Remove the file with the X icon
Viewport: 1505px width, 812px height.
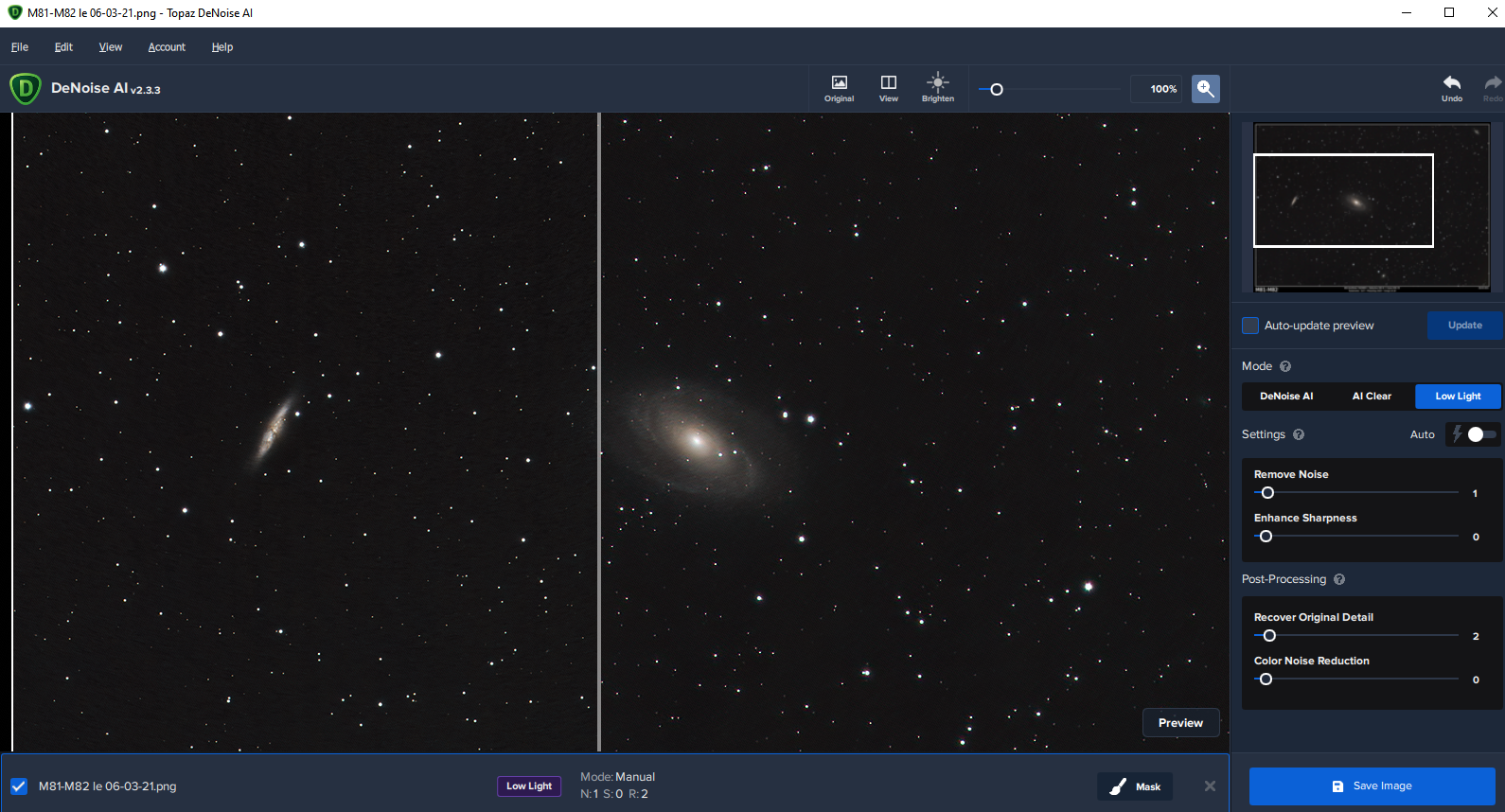1210,786
